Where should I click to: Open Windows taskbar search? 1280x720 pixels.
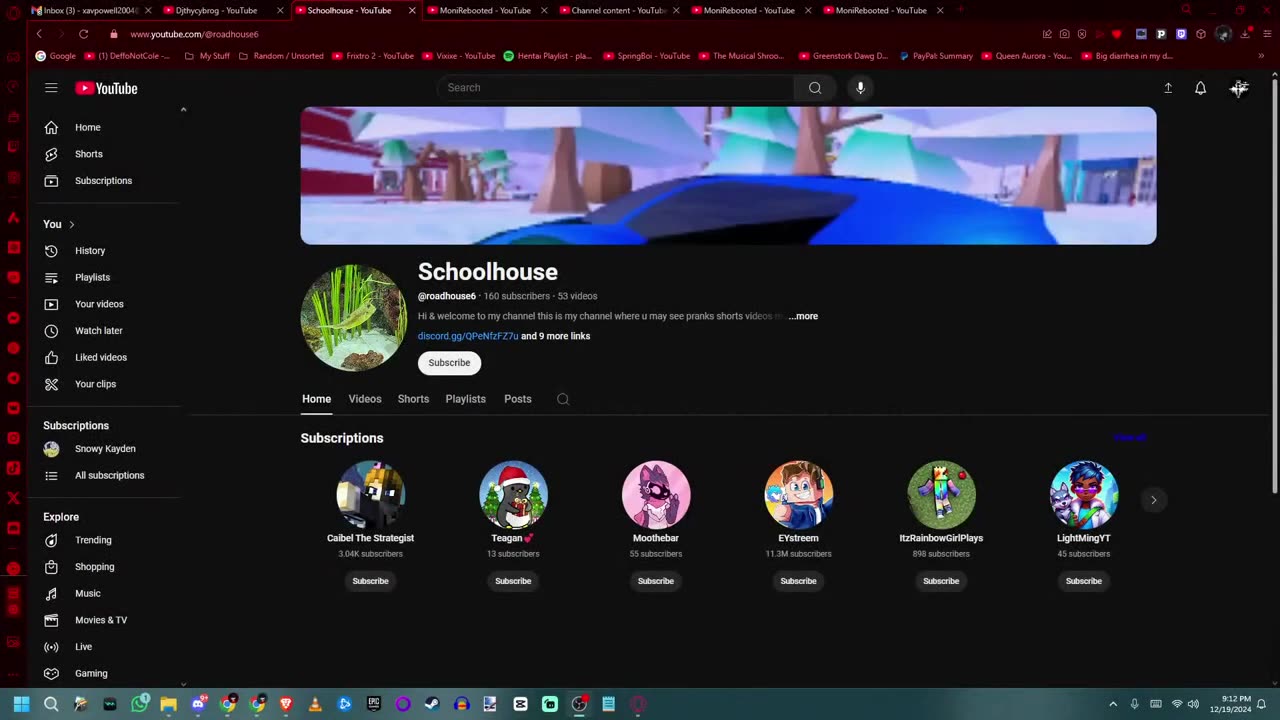[51, 704]
